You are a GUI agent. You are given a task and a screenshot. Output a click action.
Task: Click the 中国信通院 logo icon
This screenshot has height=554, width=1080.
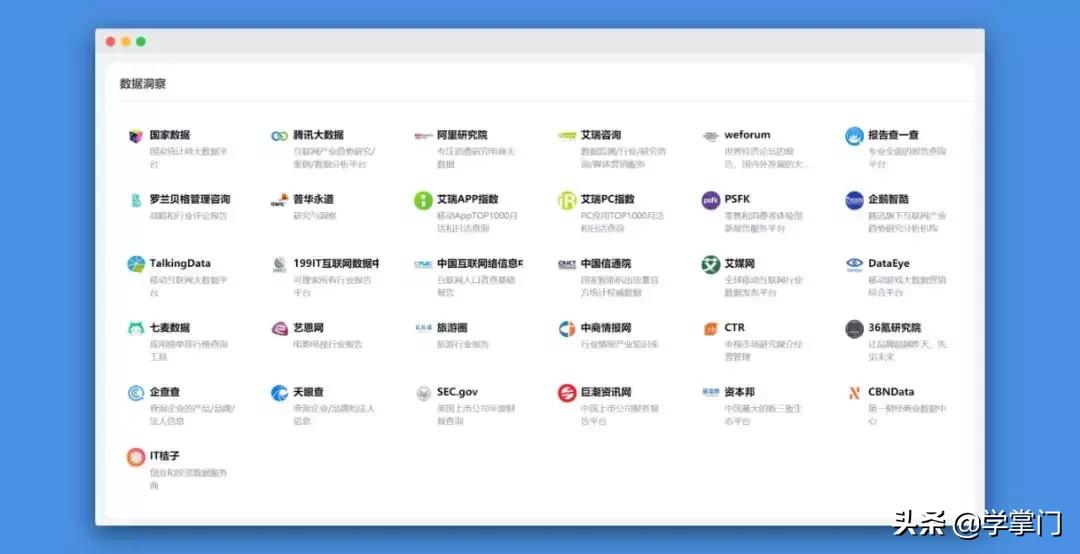(567, 264)
